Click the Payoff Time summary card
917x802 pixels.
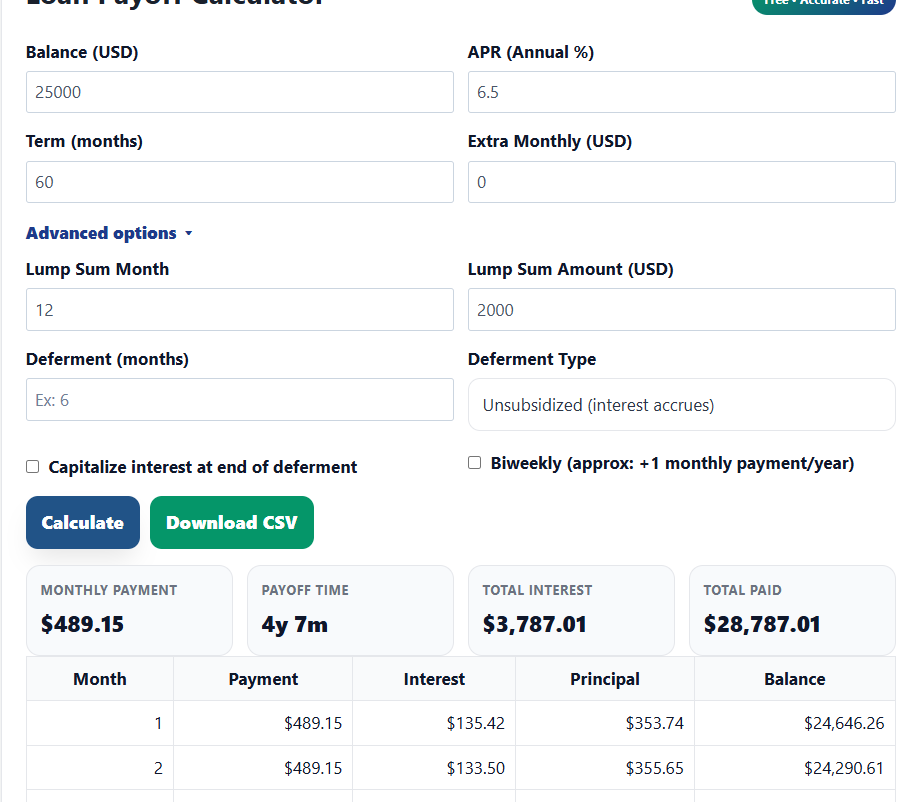pos(350,610)
